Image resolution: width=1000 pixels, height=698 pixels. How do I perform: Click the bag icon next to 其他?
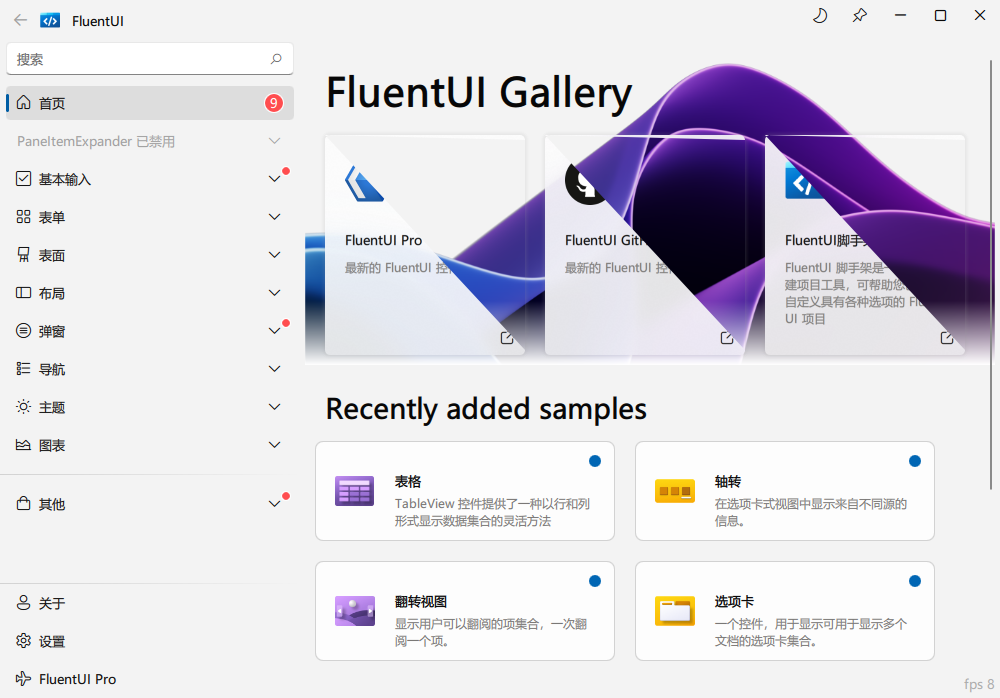(x=24, y=504)
